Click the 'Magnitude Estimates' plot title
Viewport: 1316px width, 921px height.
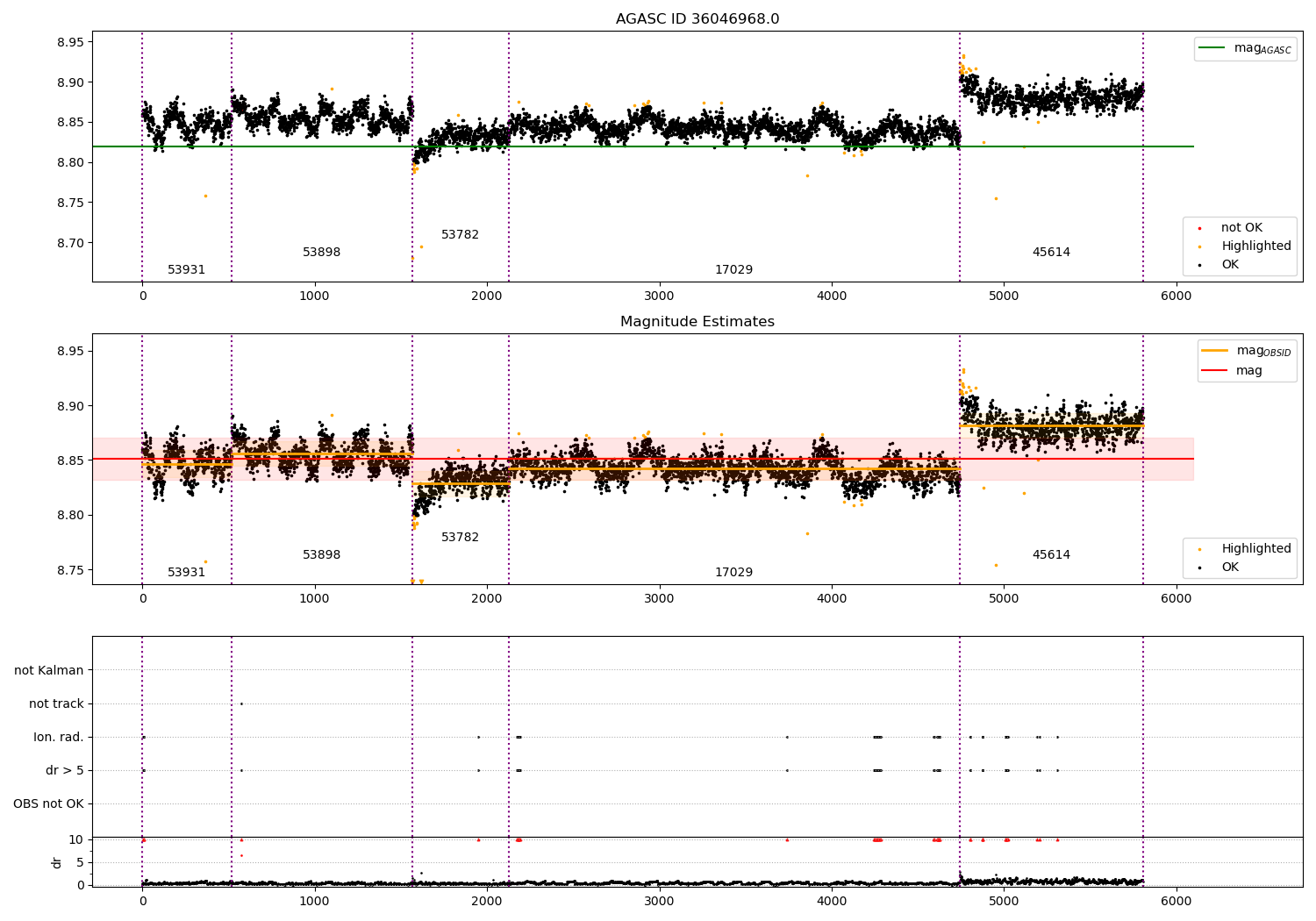pos(697,322)
